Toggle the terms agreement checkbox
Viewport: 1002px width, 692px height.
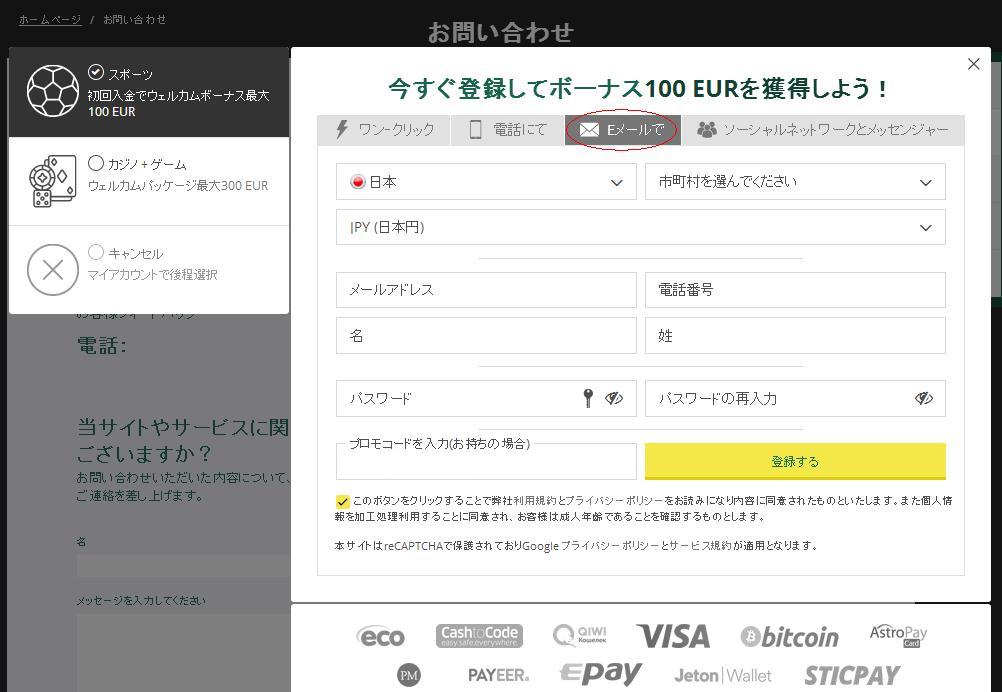343,502
